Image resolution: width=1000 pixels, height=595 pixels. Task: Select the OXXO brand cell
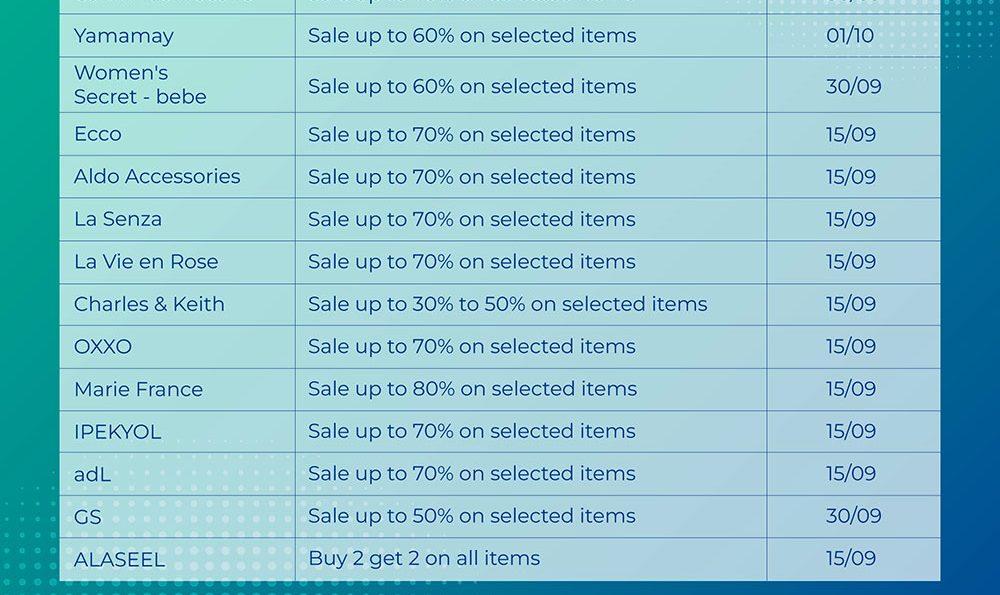tap(103, 347)
